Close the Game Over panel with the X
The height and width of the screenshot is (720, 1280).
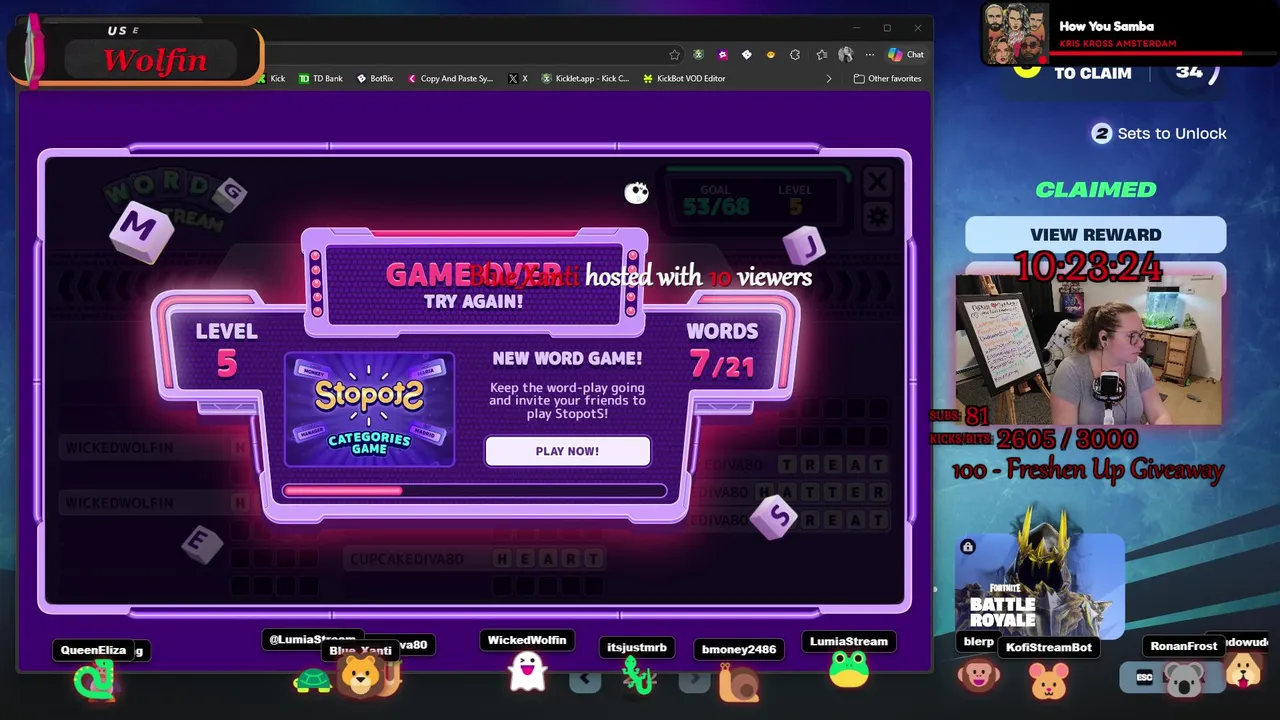point(877,182)
